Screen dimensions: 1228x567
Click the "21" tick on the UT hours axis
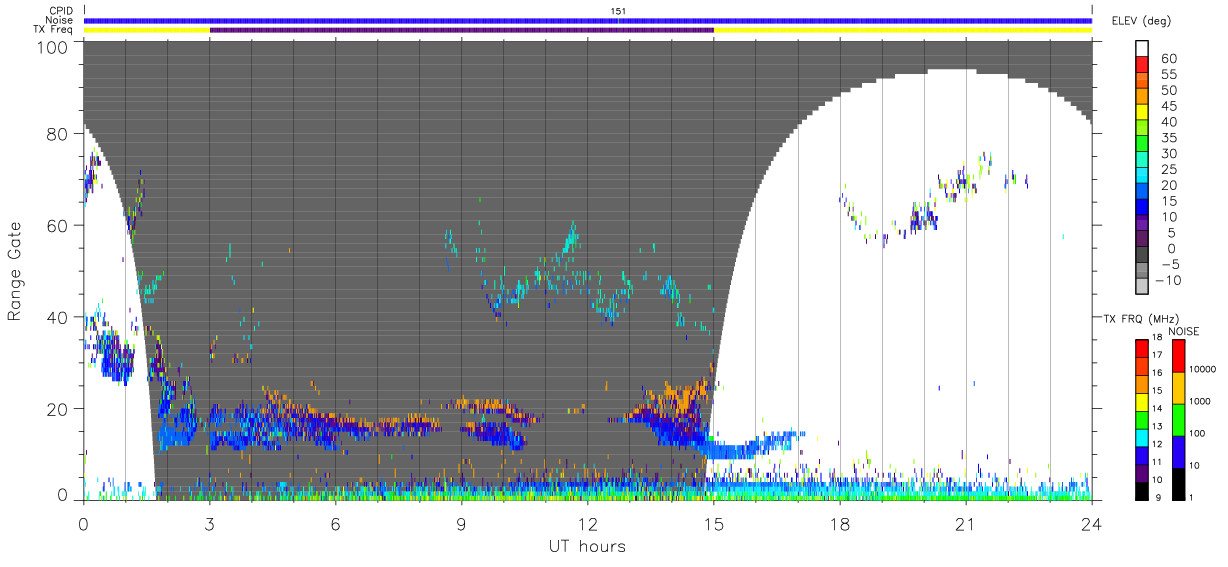click(x=966, y=523)
